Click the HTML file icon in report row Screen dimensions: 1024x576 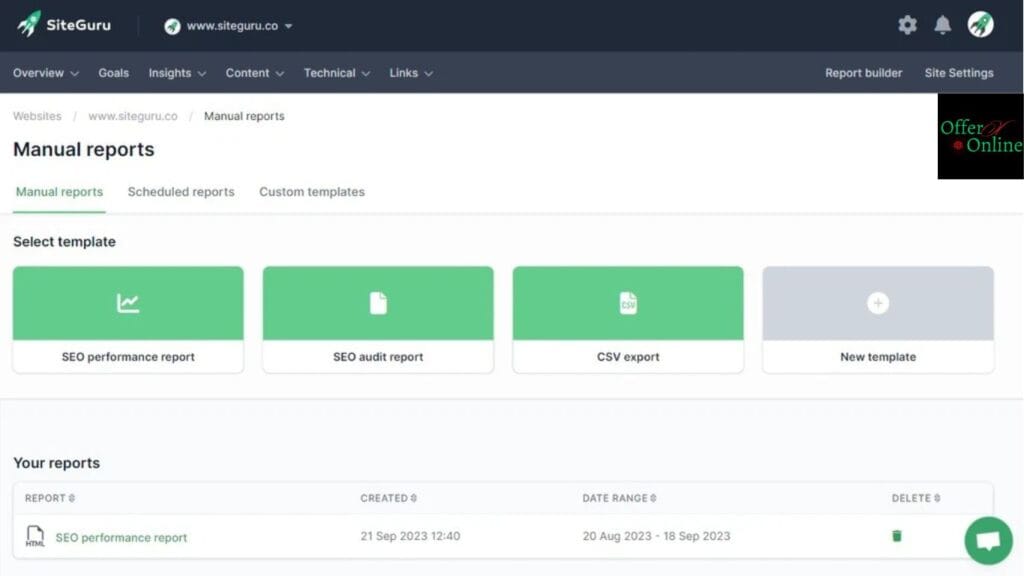pyautogui.click(x=35, y=536)
